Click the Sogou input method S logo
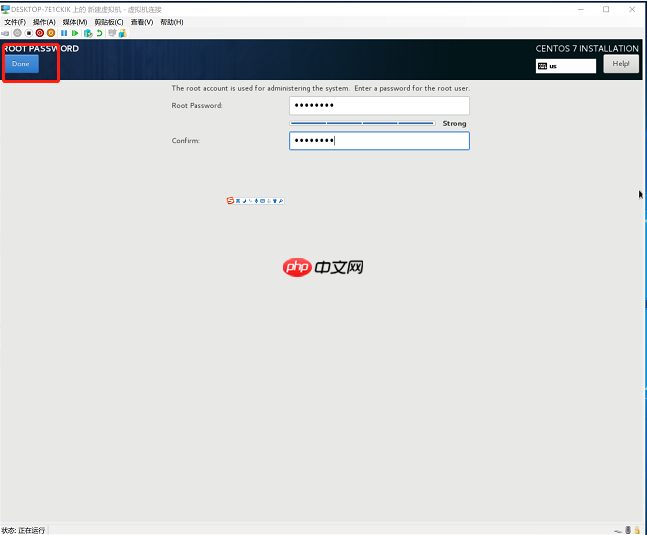The height and width of the screenshot is (535, 647). (x=230, y=200)
